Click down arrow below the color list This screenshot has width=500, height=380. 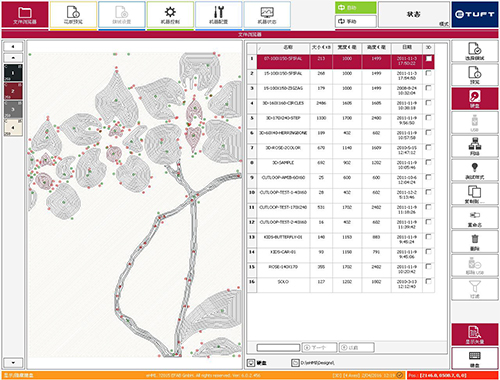(13, 363)
